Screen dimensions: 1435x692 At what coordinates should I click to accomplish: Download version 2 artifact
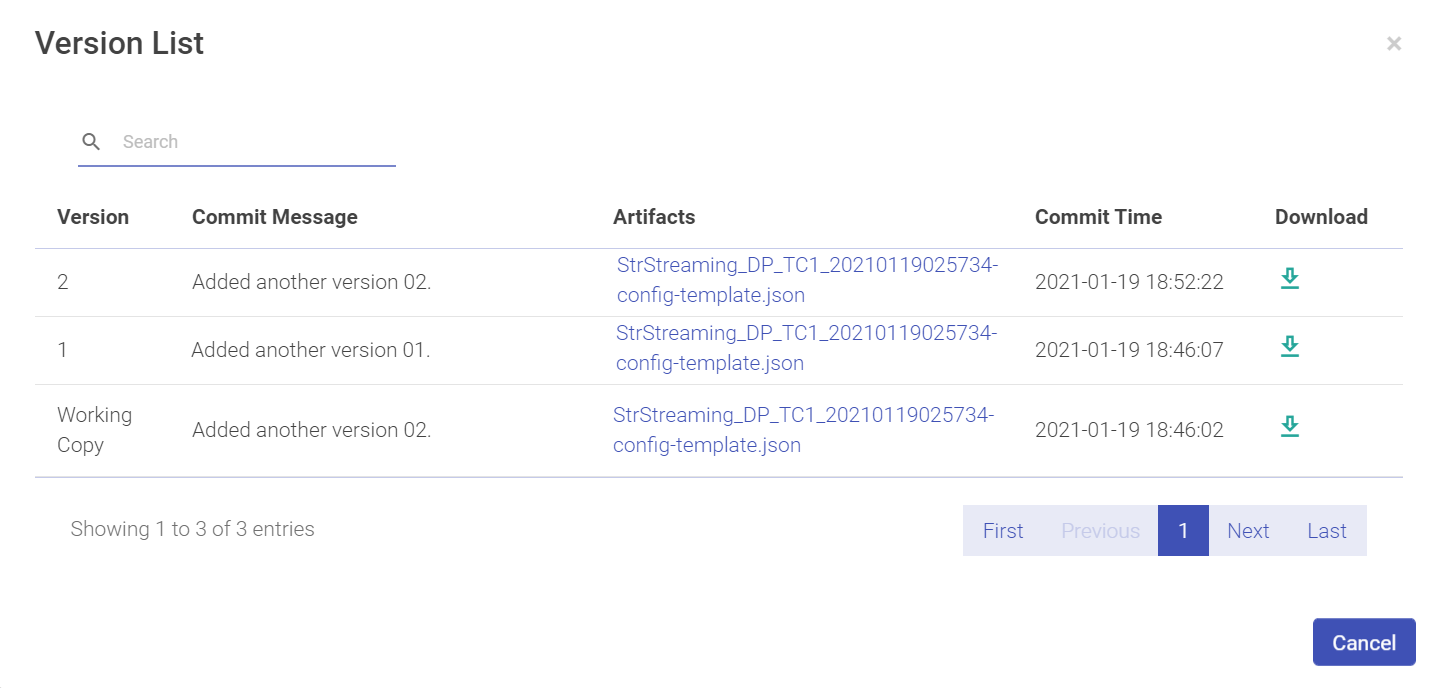pyautogui.click(x=1290, y=279)
